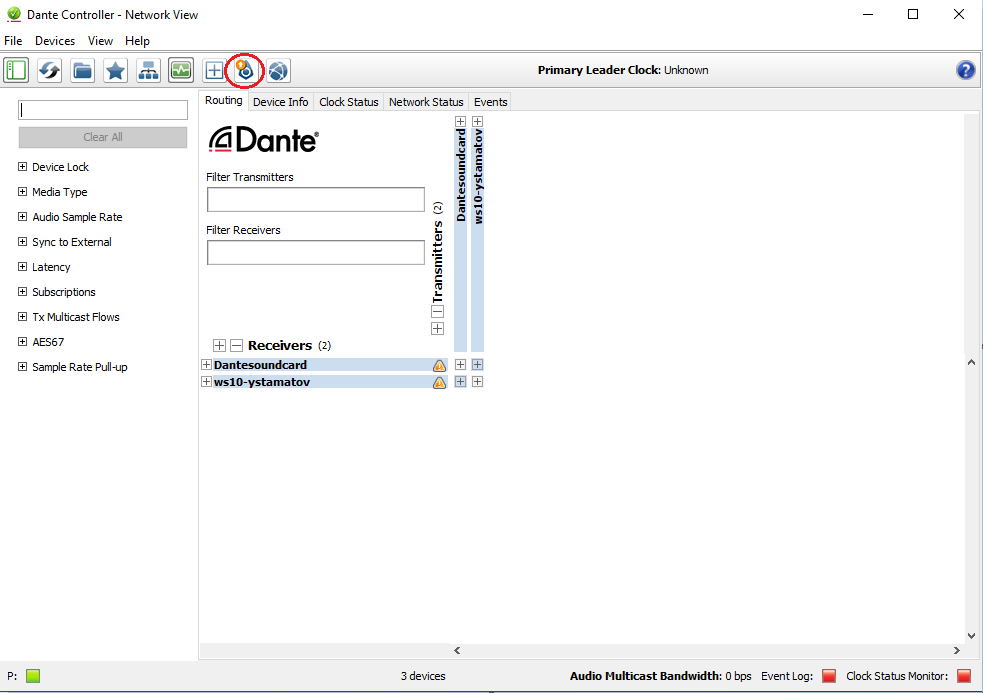983x693 pixels.
Task: Switch to the Device Info tab
Action: tap(281, 102)
